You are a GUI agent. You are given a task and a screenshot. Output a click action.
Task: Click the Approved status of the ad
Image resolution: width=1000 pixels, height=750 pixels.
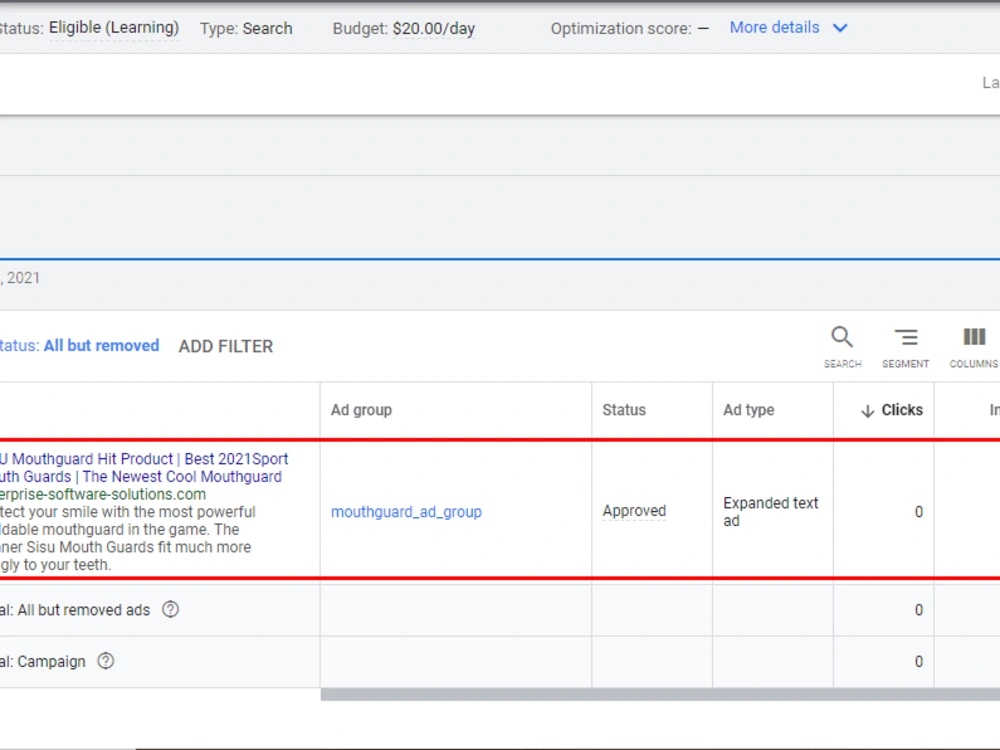(634, 511)
